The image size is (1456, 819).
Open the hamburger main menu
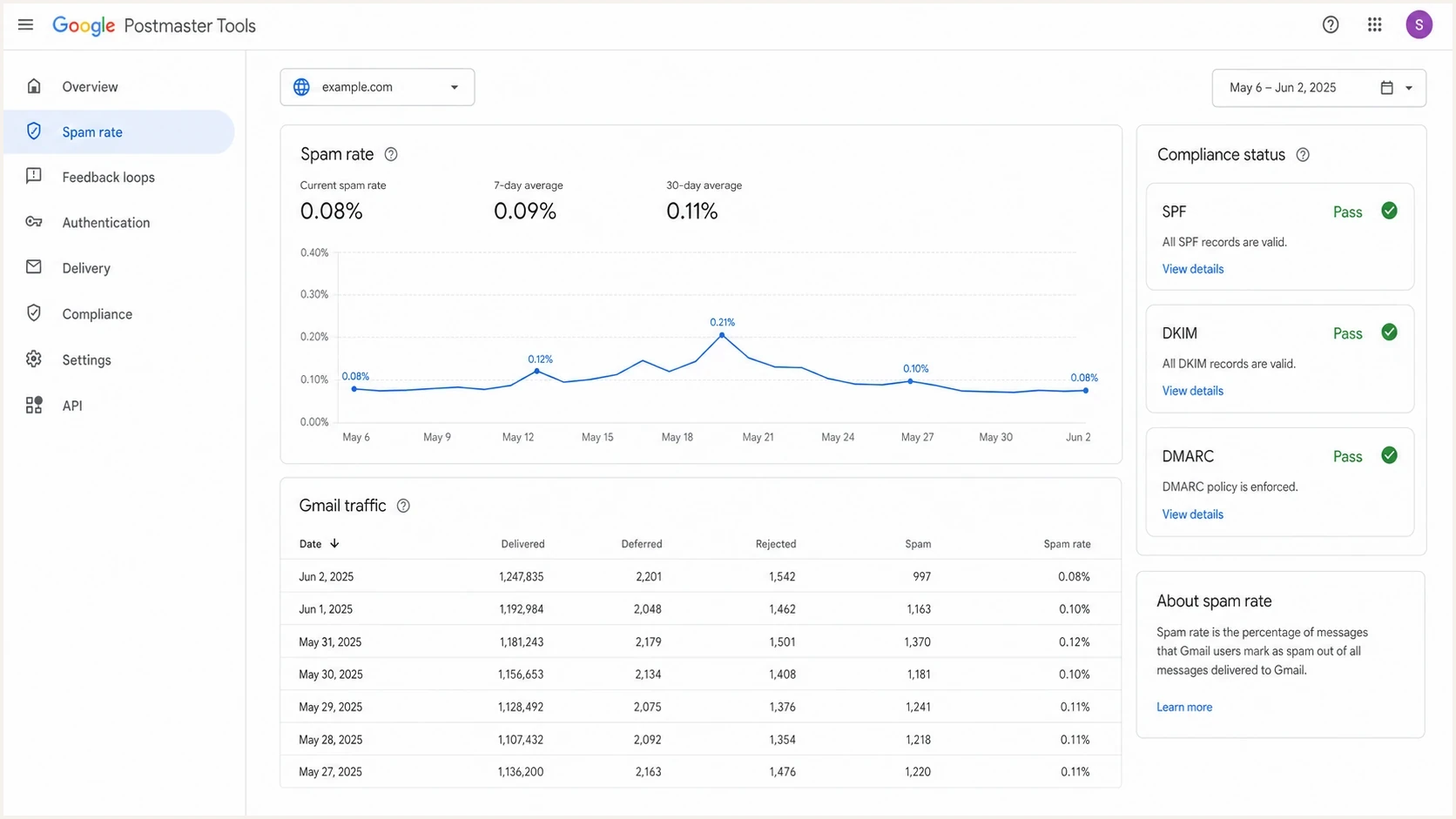[x=25, y=24]
